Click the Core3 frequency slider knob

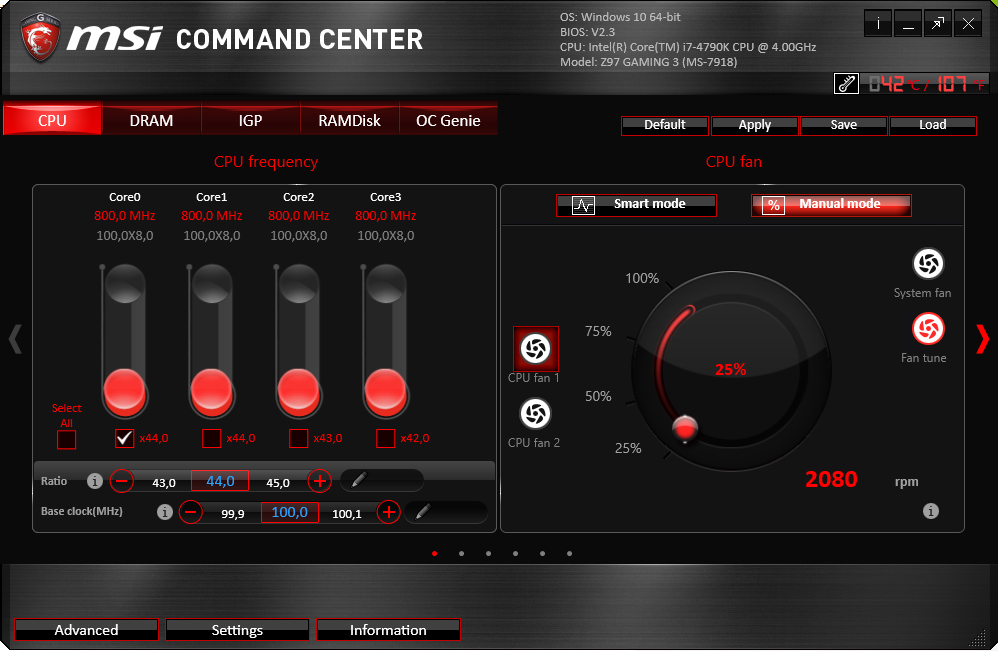tap(386, 391)
